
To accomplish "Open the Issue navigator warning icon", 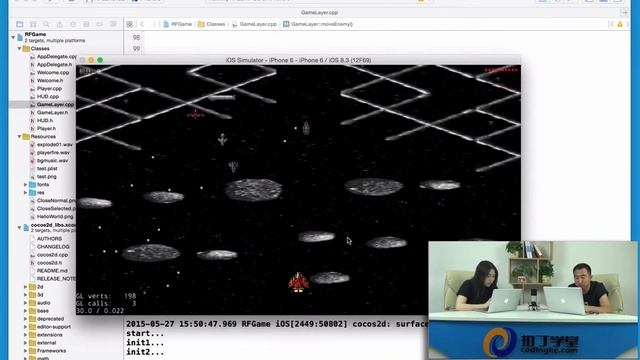I will pyautogui.click(x=60, y=24).
